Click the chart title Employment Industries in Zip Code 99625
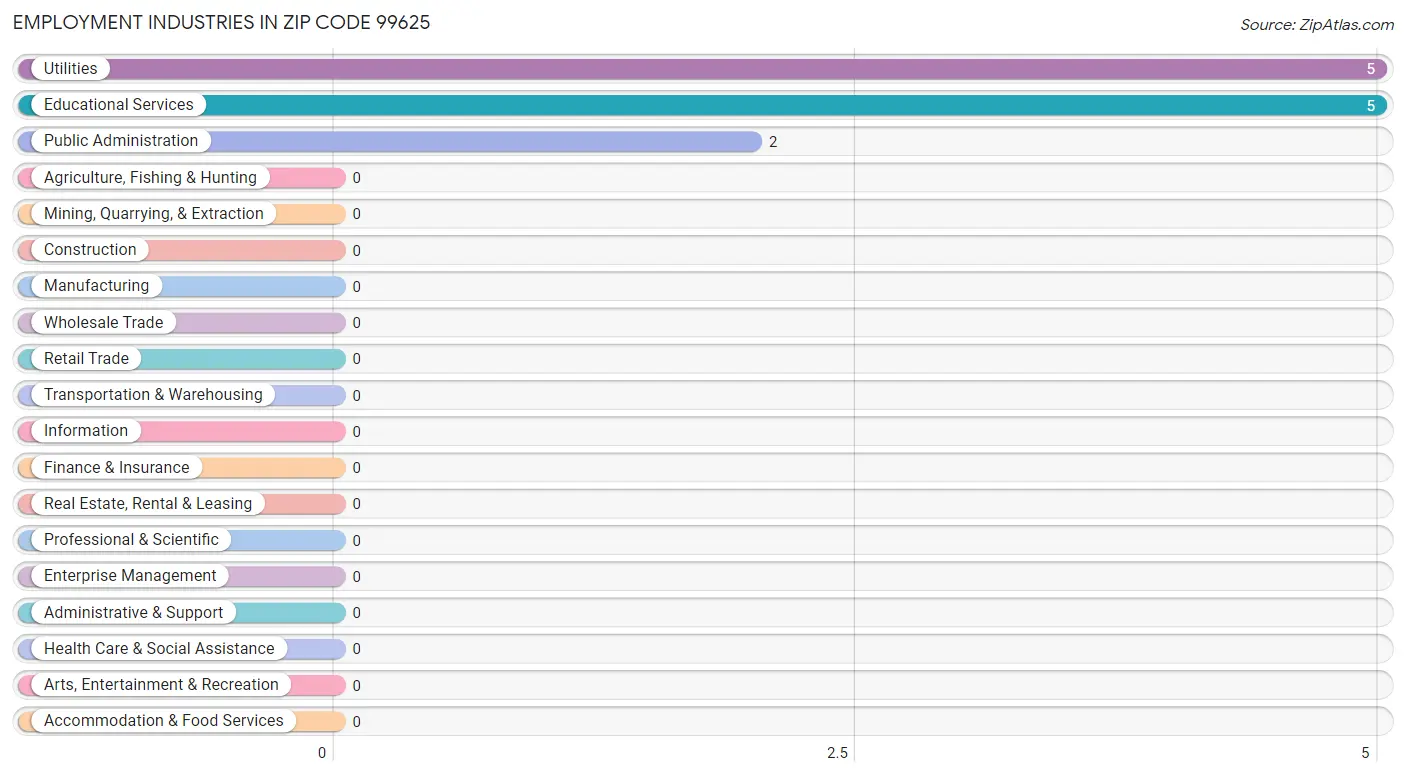1406x776 pixels. click(x=222, y=22)
